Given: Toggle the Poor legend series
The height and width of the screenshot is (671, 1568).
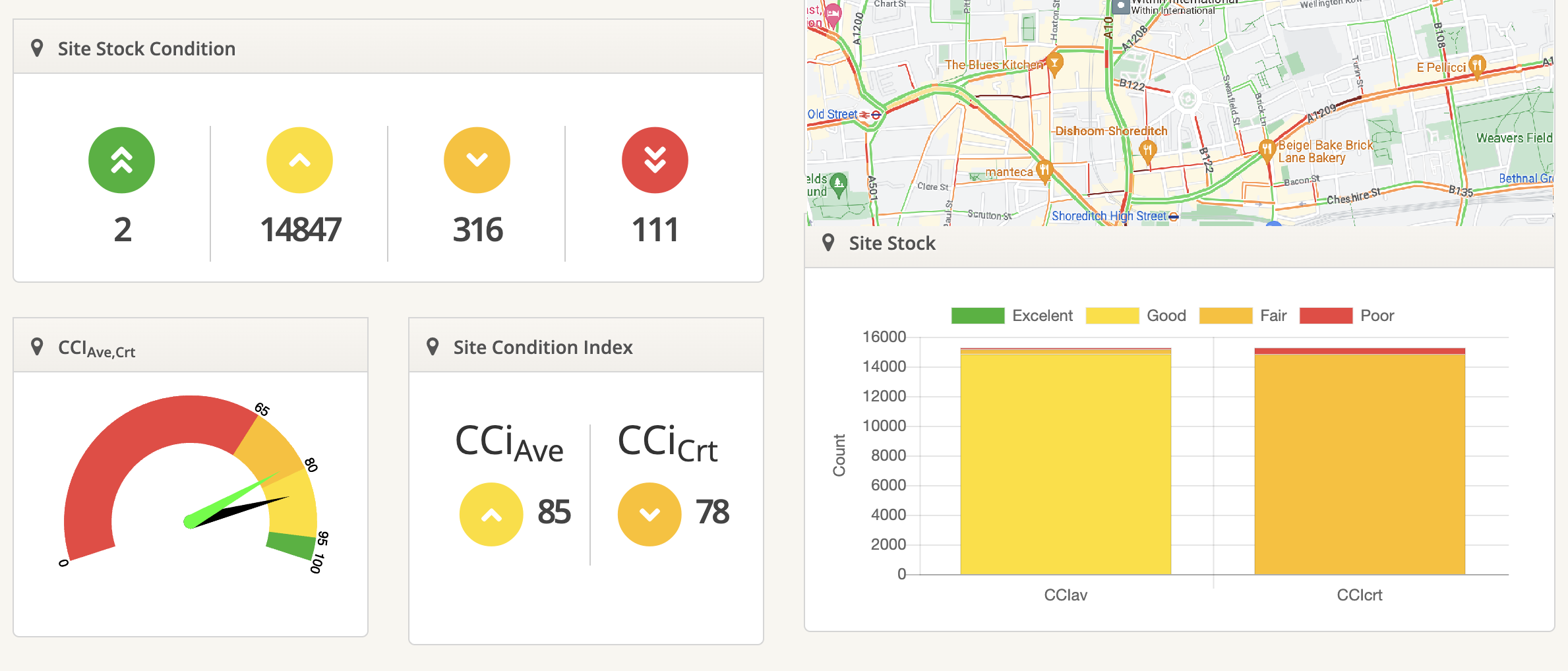Looking at the screenshot, I should point(1346,316).
